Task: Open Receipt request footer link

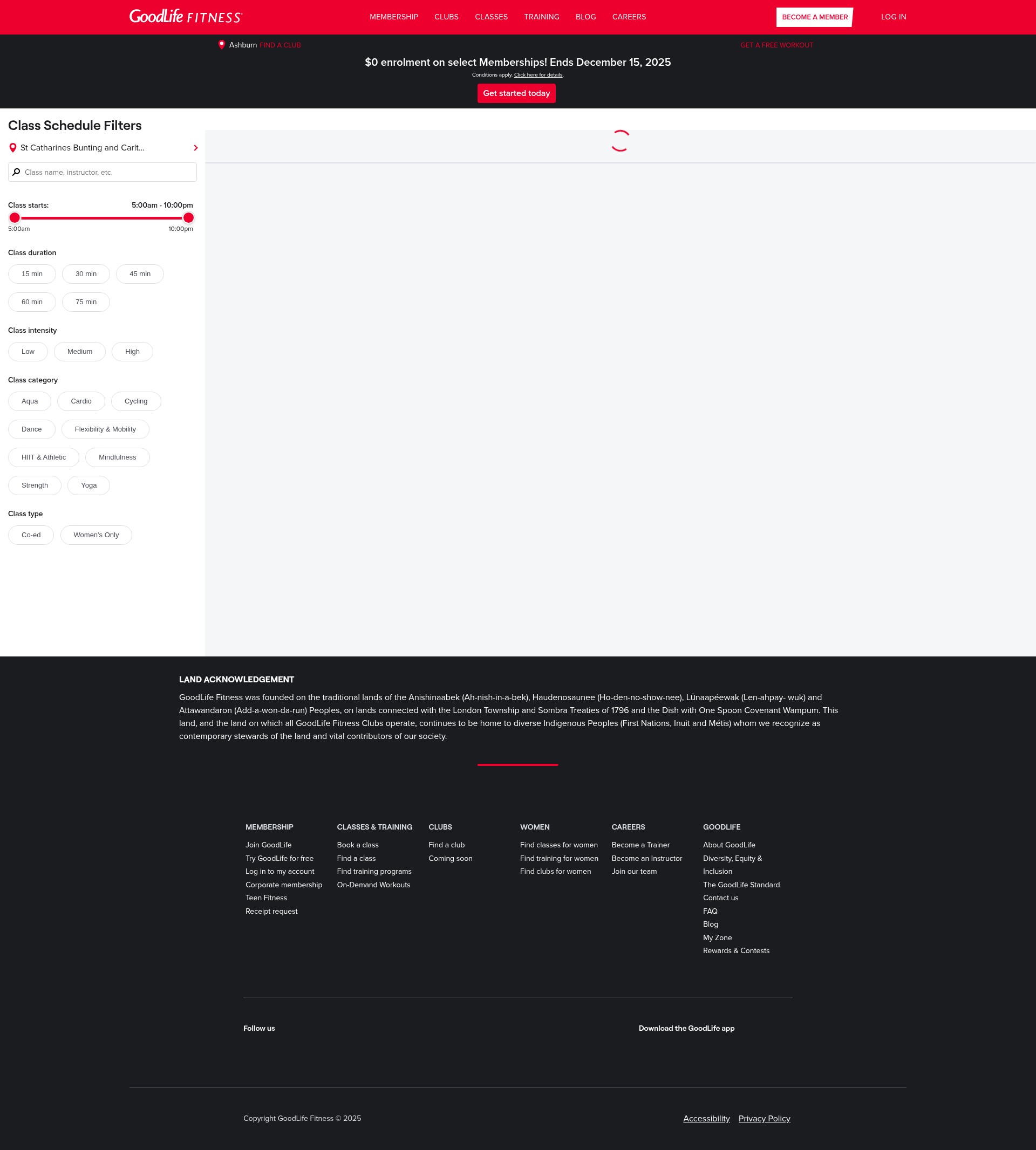Action: point(271,911)
